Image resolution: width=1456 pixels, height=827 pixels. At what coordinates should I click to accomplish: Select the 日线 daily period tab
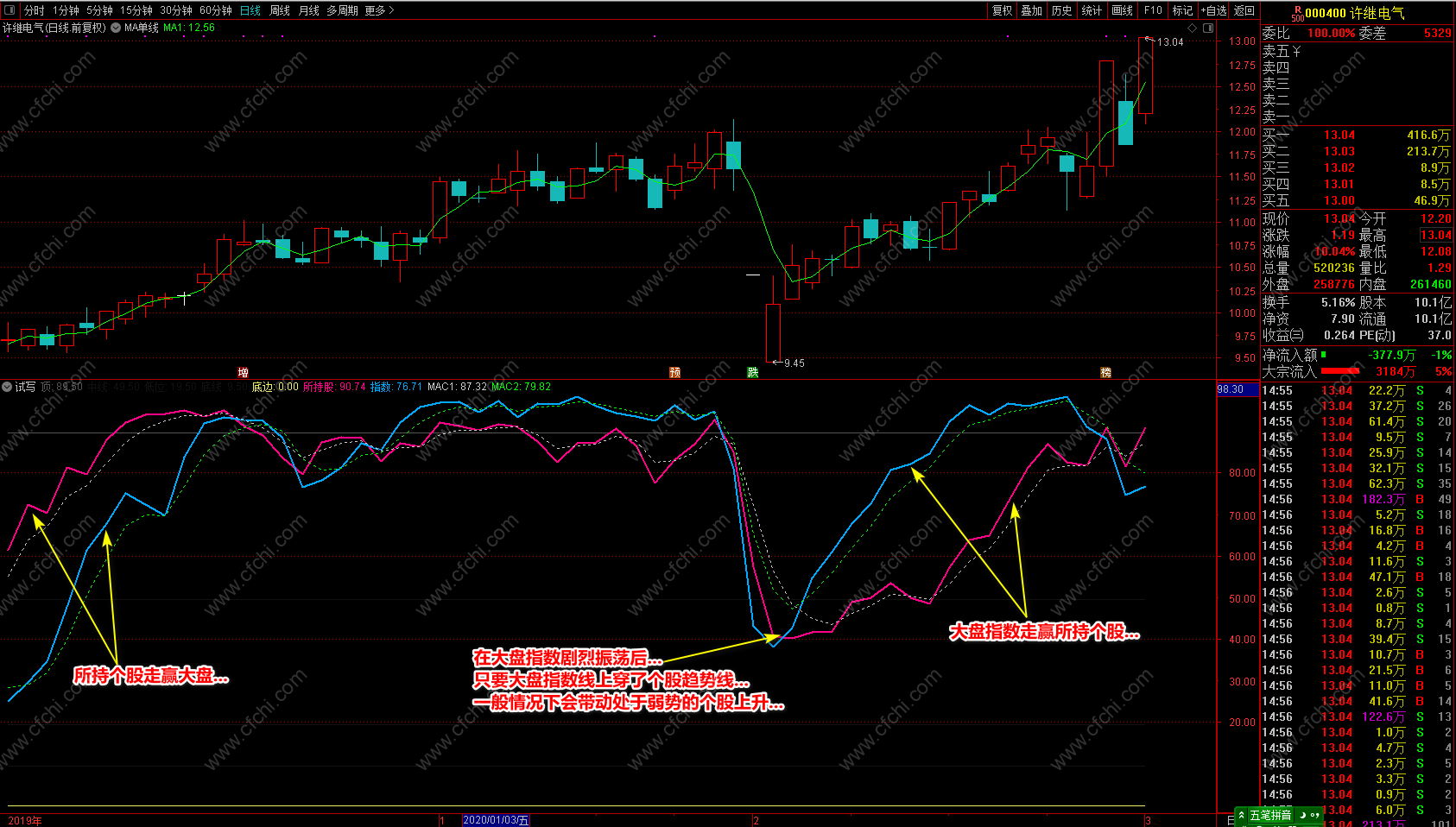[250, 10]
